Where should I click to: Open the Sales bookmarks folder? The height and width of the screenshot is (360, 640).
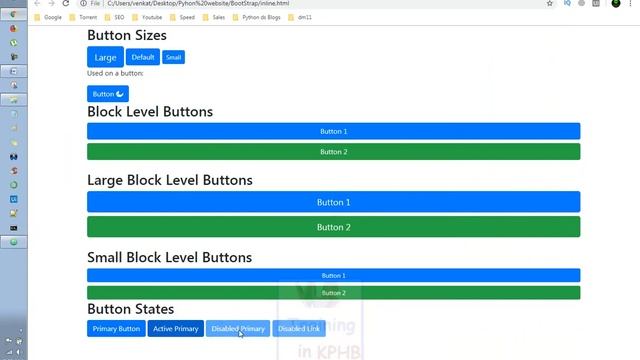[214, 17]
